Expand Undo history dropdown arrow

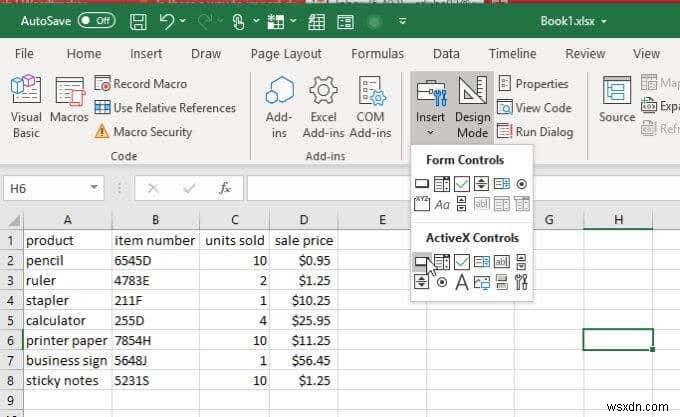point(183,20)
